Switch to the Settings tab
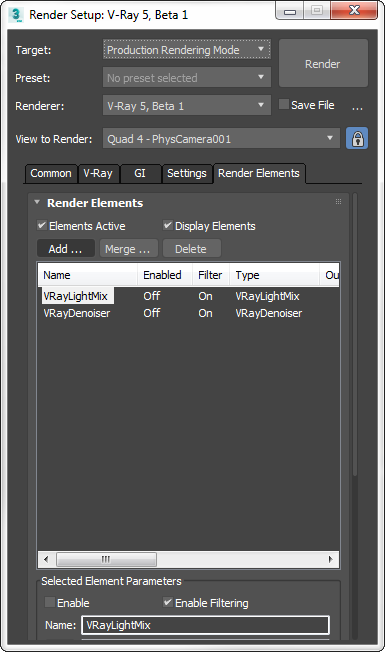Screen dimensions: 385x652 (187, 173)
